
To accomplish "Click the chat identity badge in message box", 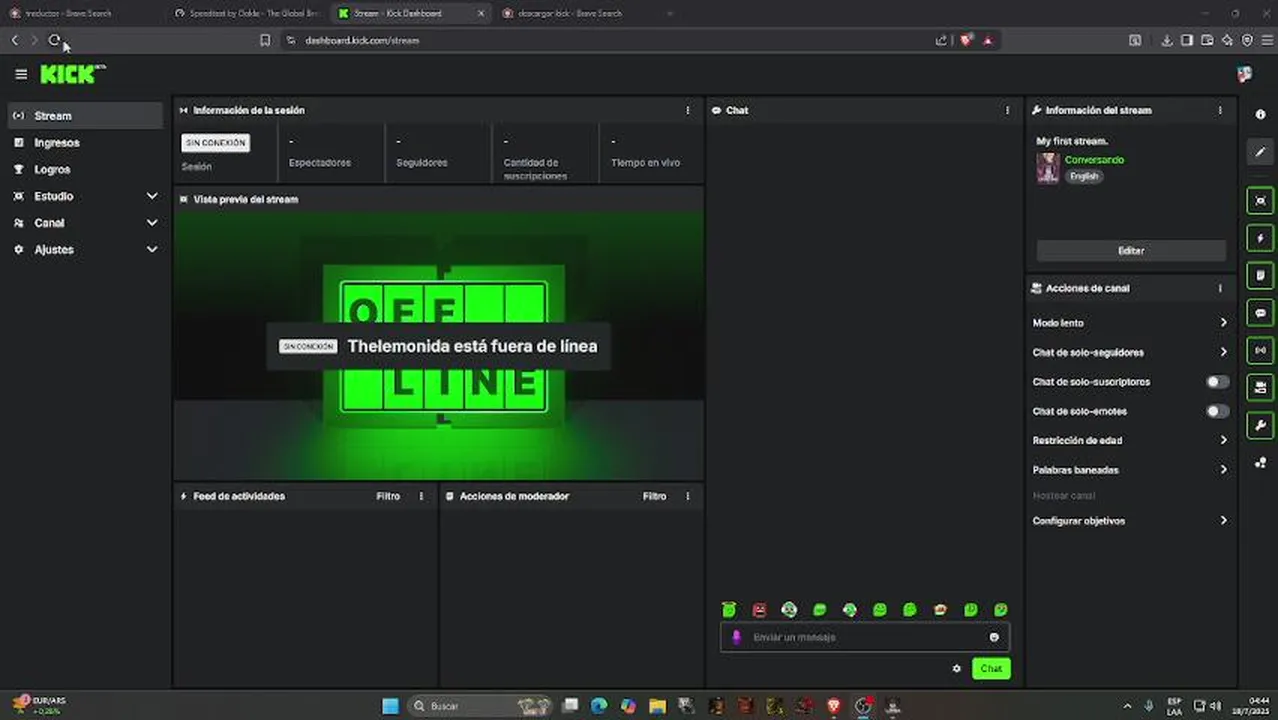I will coord(737,637).
